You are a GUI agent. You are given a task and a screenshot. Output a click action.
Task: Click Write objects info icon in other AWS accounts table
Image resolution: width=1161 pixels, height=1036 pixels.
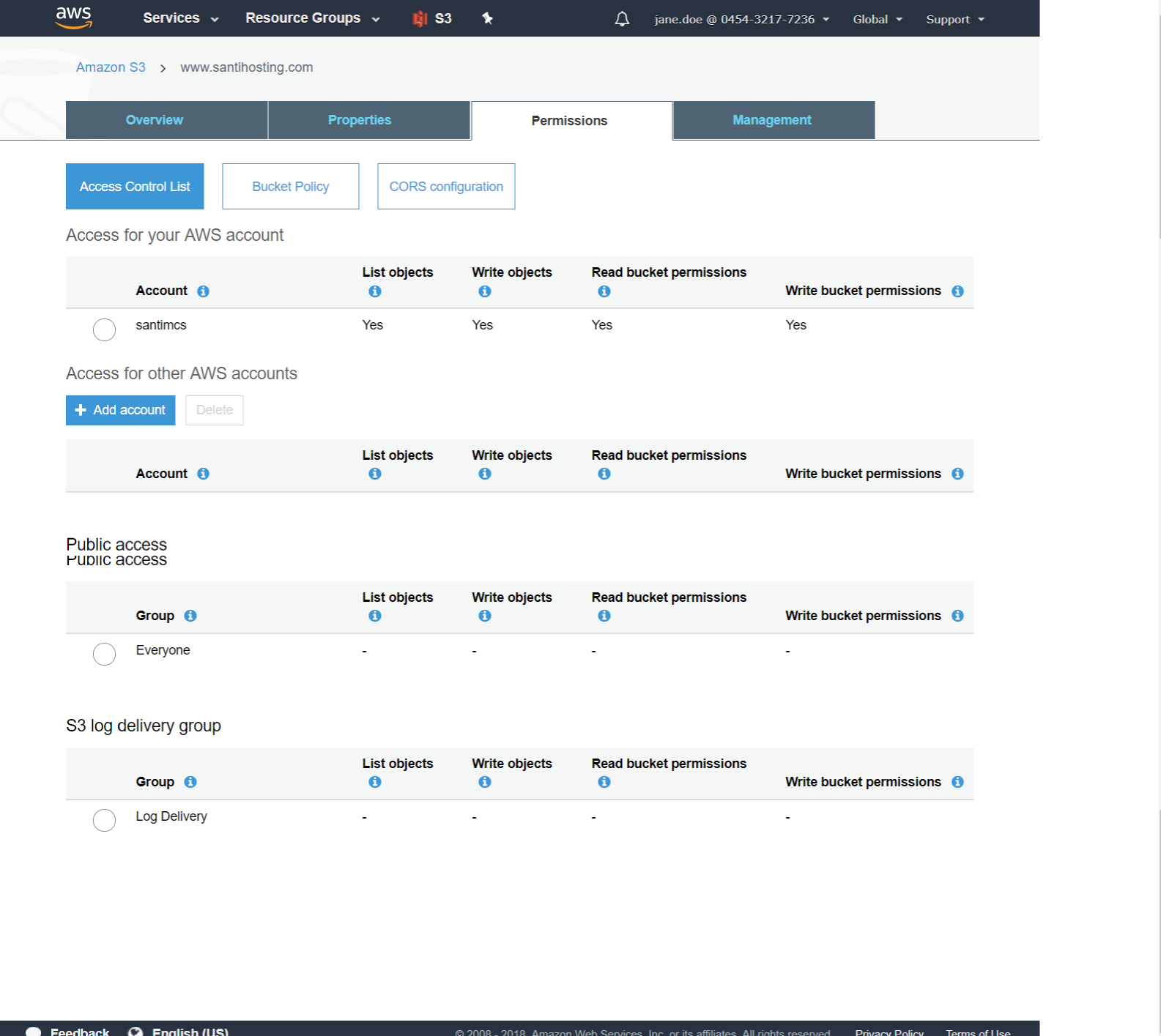[x=485, y=474]
